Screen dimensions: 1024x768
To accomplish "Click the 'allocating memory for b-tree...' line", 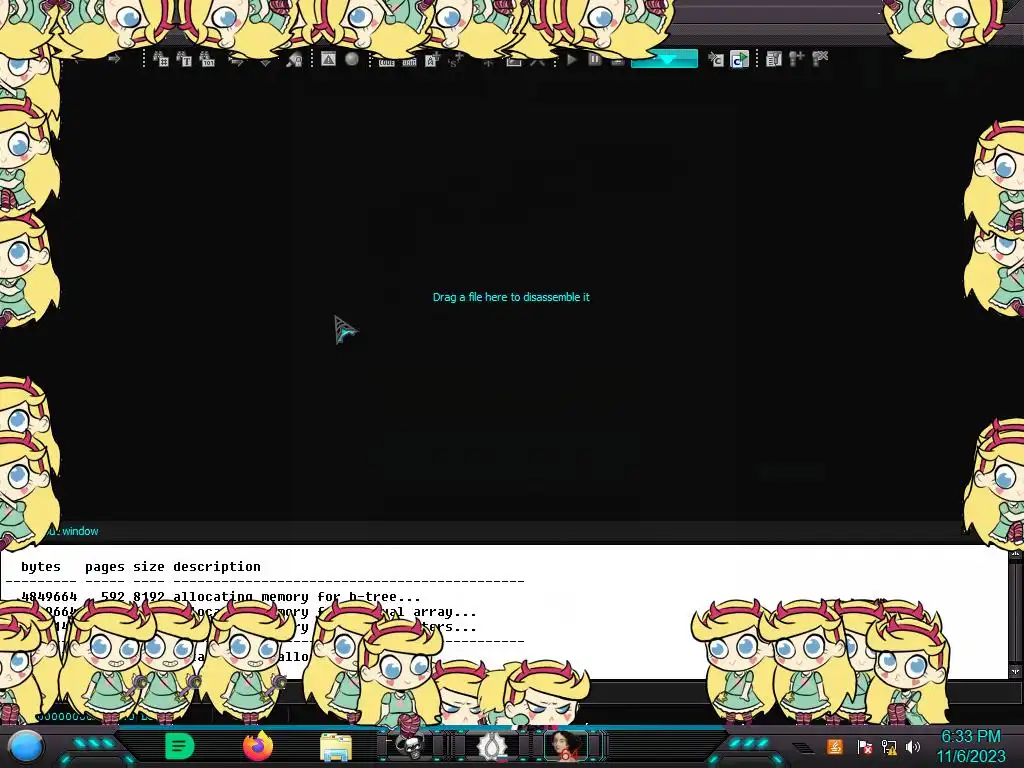I will point(296,596).
